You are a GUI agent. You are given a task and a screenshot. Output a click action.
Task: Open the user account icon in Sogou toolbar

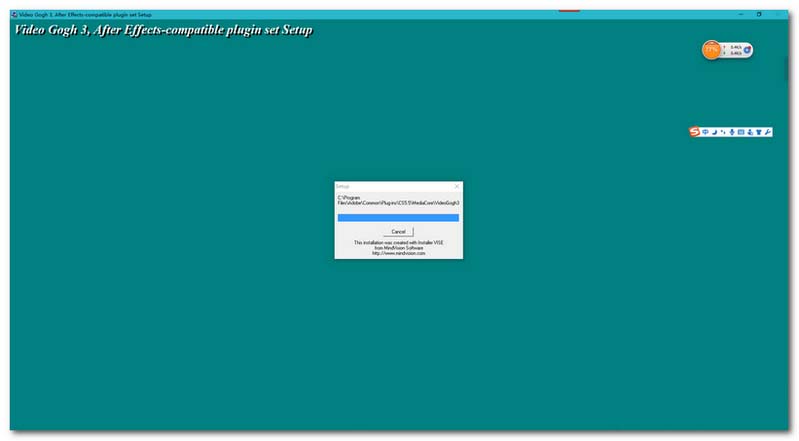click(750, 132)
